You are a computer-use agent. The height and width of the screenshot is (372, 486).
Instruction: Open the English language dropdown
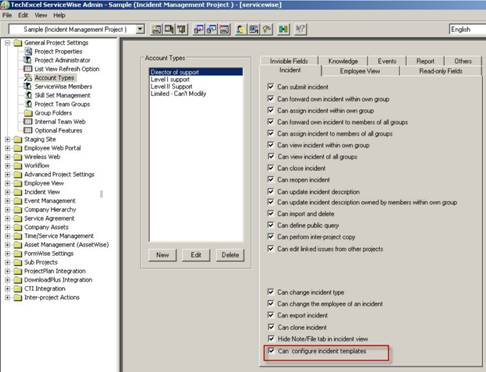tap(467, 29)
